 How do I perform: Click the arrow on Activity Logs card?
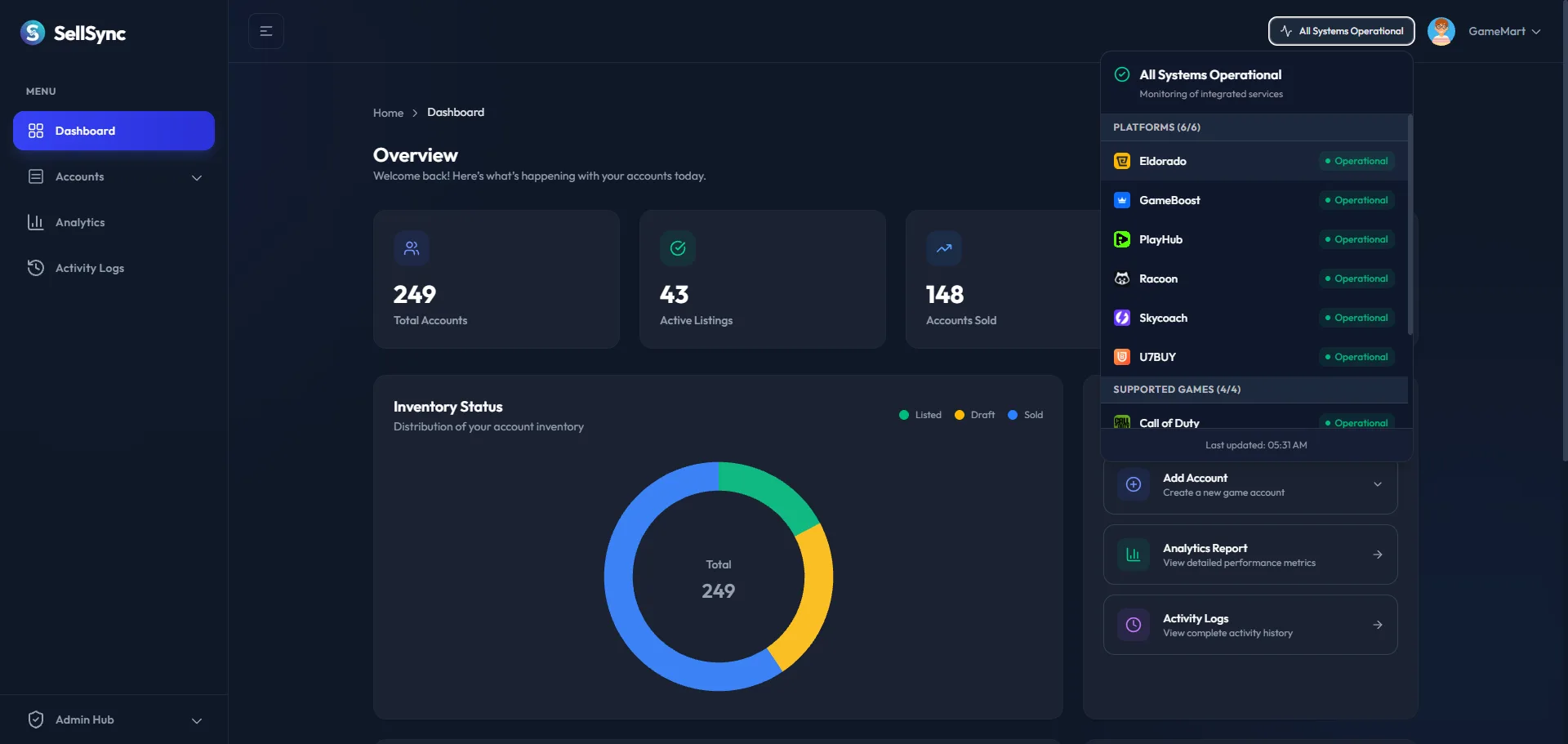(1378, 625)
